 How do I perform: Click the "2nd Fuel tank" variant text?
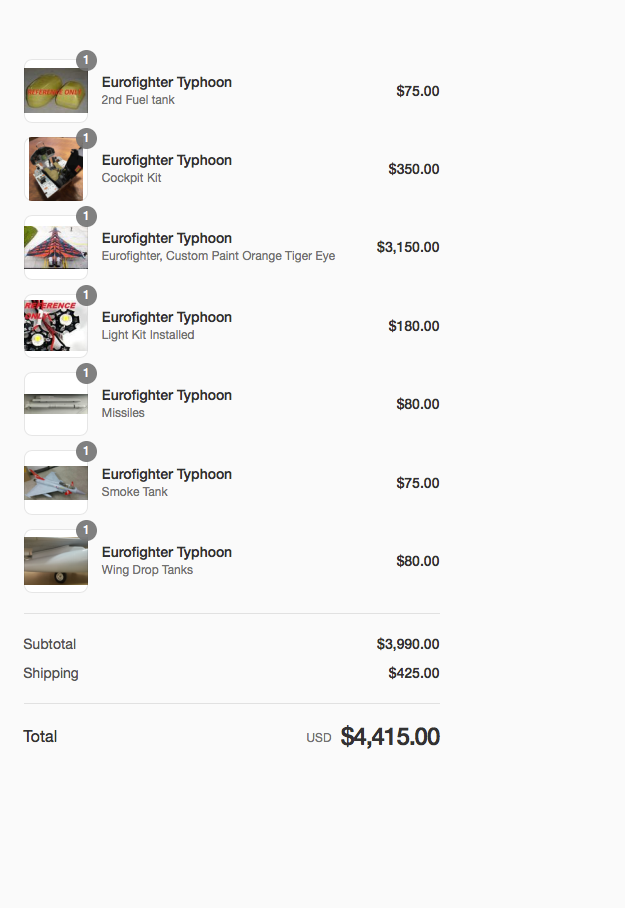tap(138, 100)
